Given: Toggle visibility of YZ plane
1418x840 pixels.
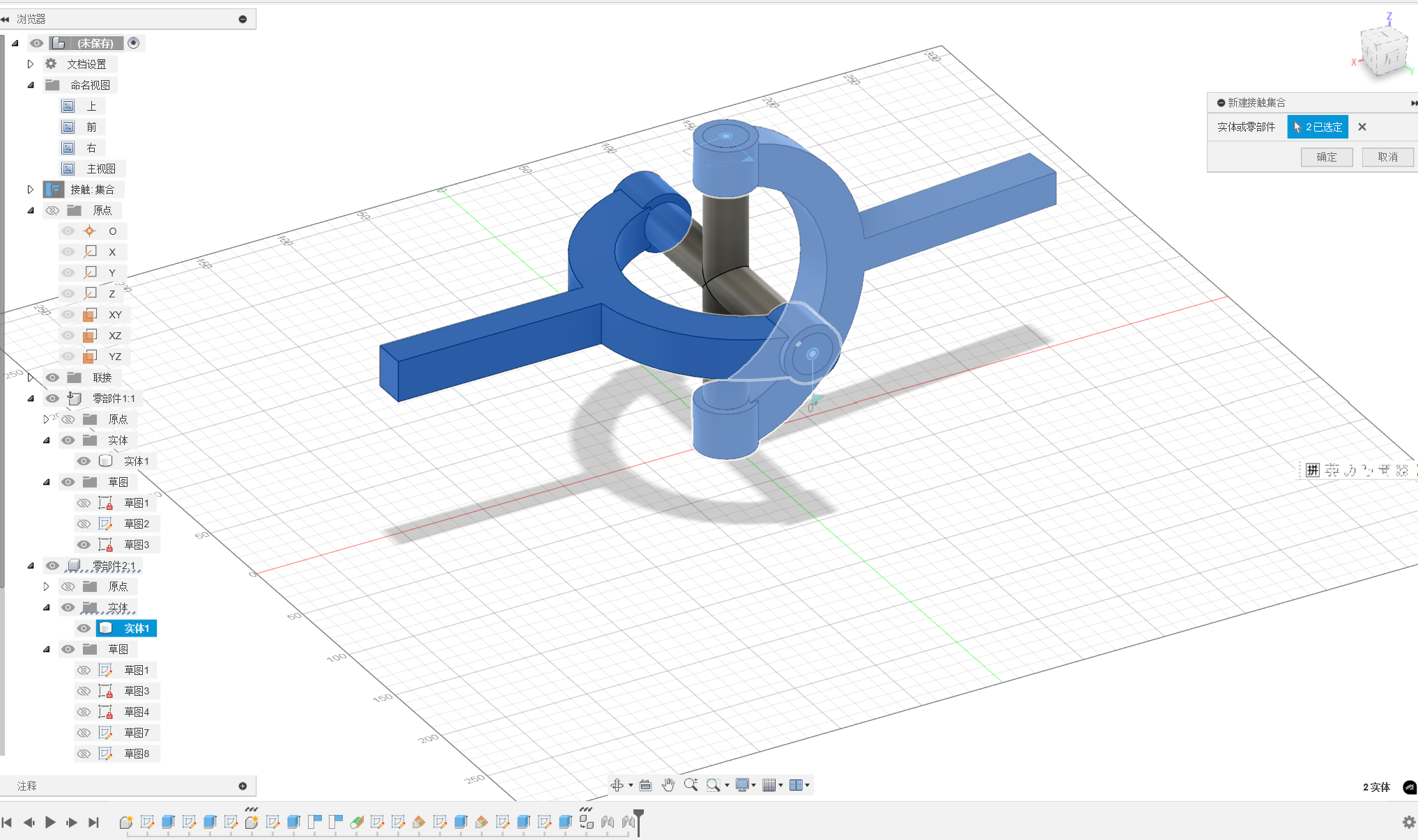Looking at the screenshot, I should [x=68, y=357].
